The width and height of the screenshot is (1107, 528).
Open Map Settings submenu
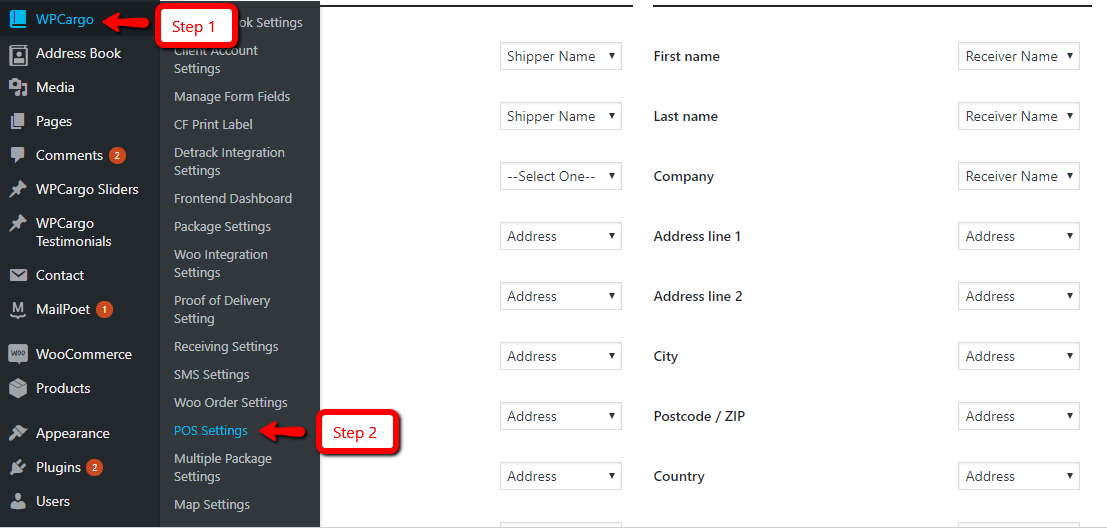(212, 505)
